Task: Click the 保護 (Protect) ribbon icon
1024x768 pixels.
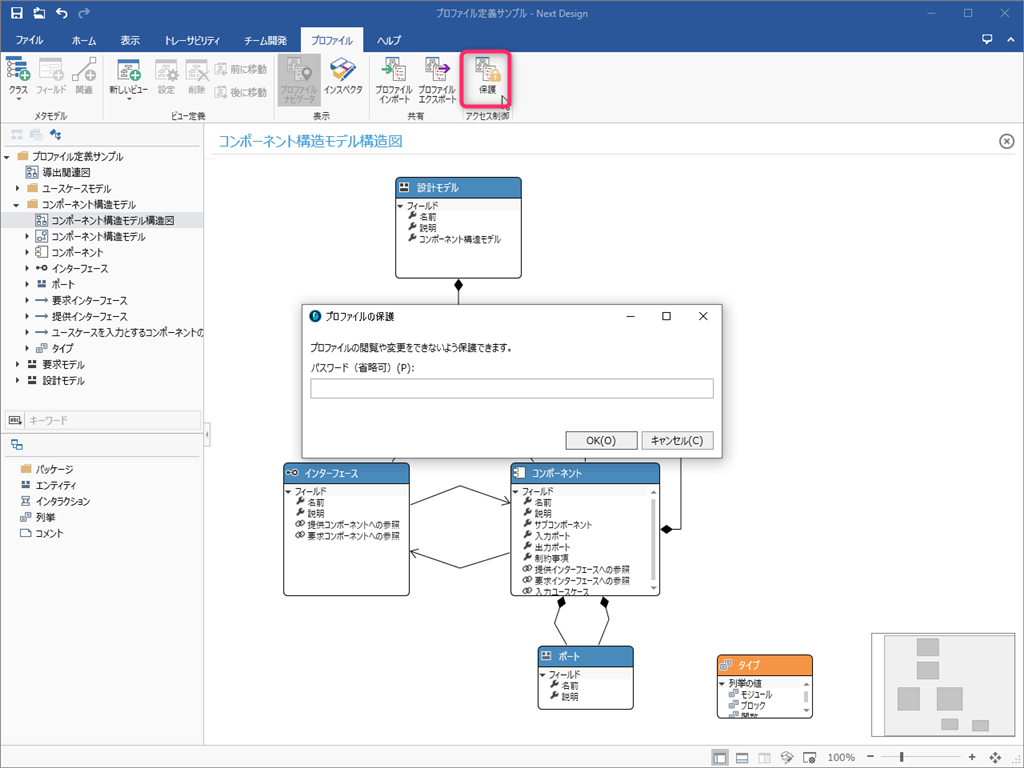Action: click(487, 76)
